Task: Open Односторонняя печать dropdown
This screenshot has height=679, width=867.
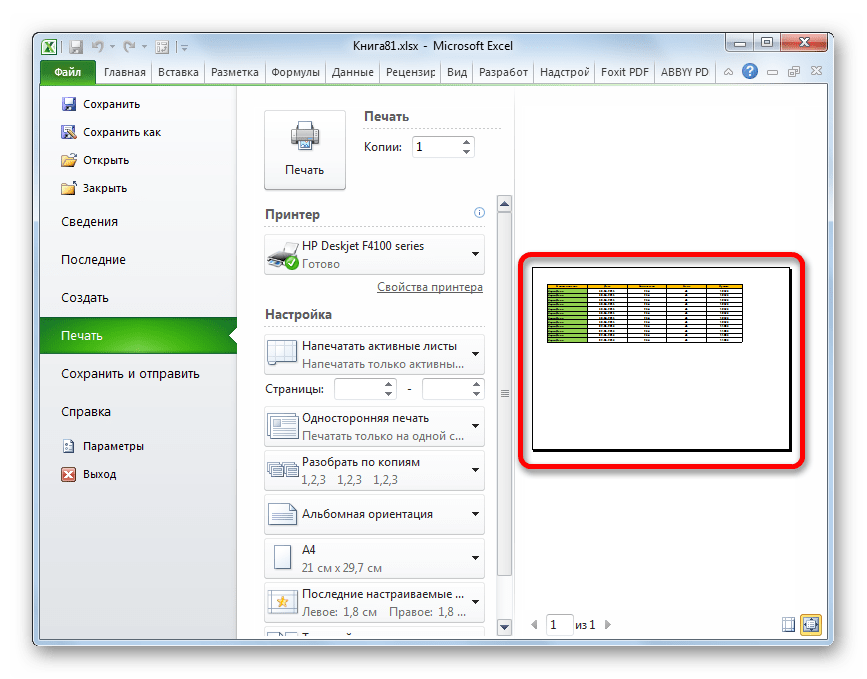Action: 374,426
